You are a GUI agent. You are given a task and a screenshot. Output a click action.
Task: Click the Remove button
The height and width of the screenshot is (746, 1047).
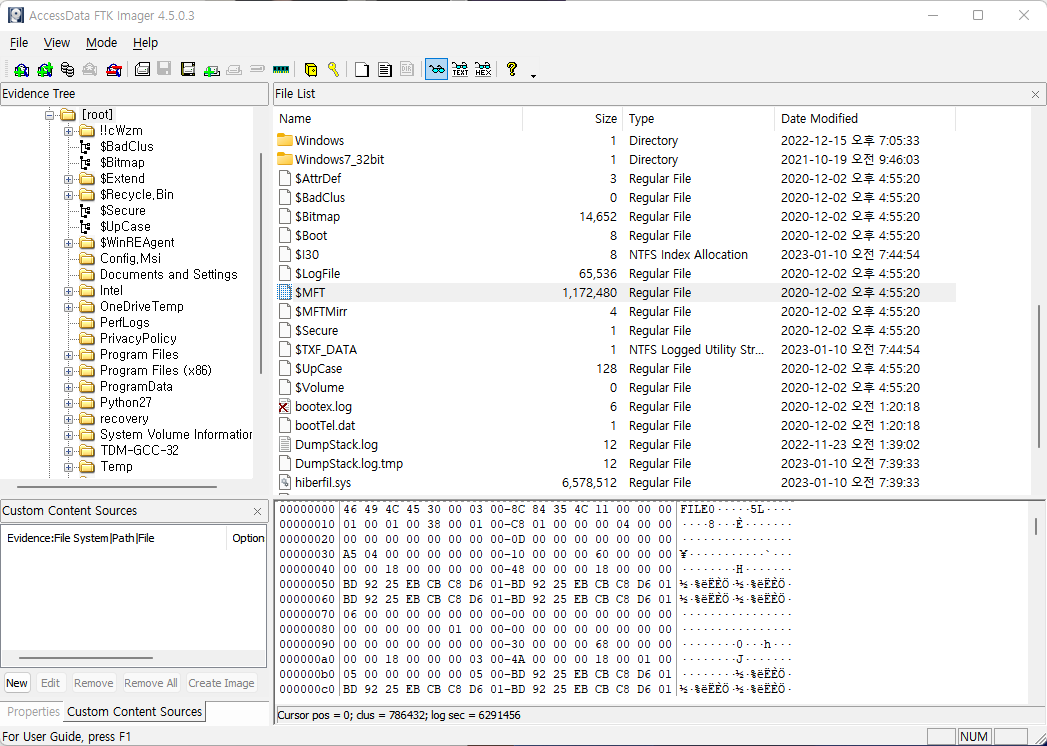(x=93, y=683)
